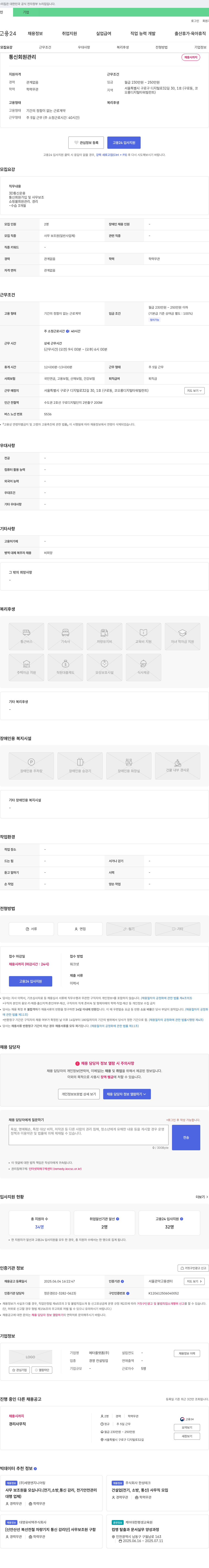The image size is (209, 1568).
Task: Open the 직업 능력 개발 menu
Action: 143,34
